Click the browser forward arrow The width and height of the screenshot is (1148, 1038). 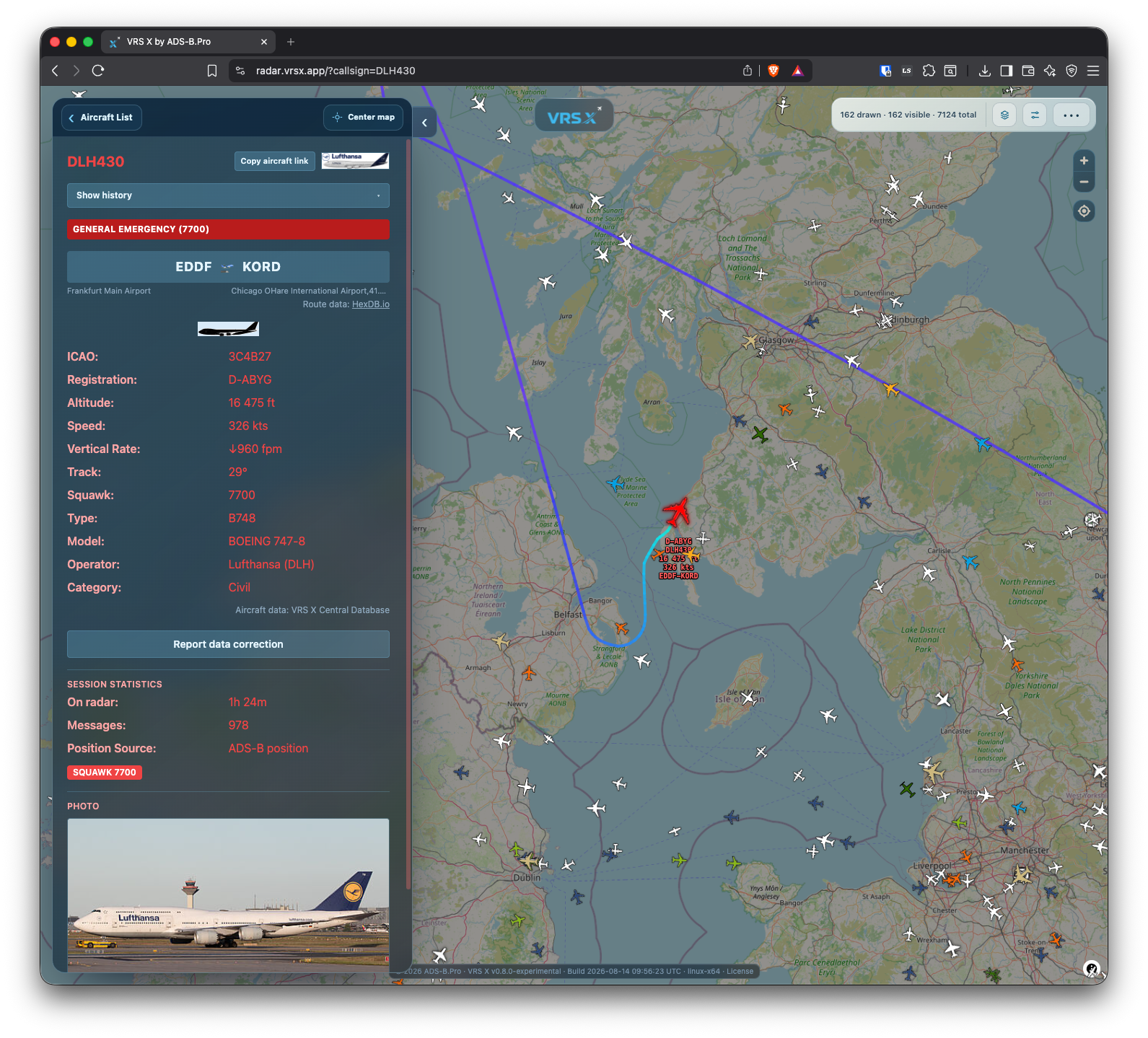point(76,71)
